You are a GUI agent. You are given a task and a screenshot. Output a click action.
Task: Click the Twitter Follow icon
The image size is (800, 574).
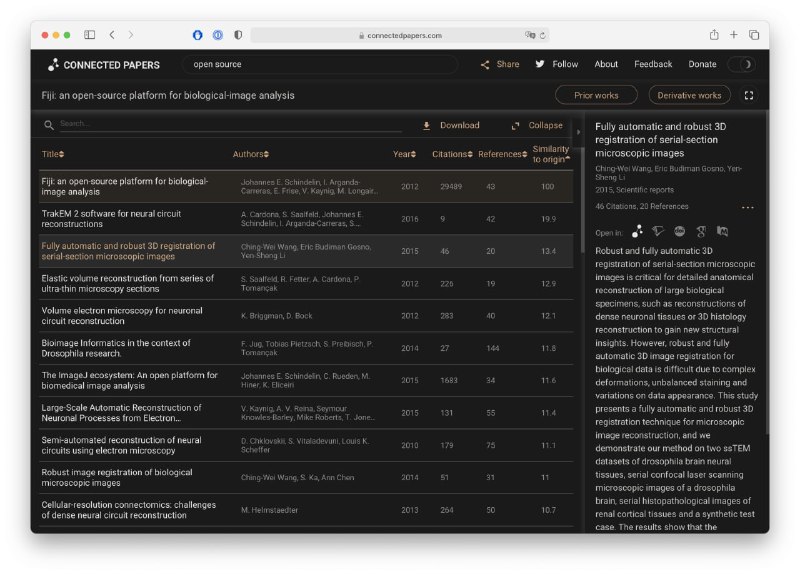(x=540, y=64)
